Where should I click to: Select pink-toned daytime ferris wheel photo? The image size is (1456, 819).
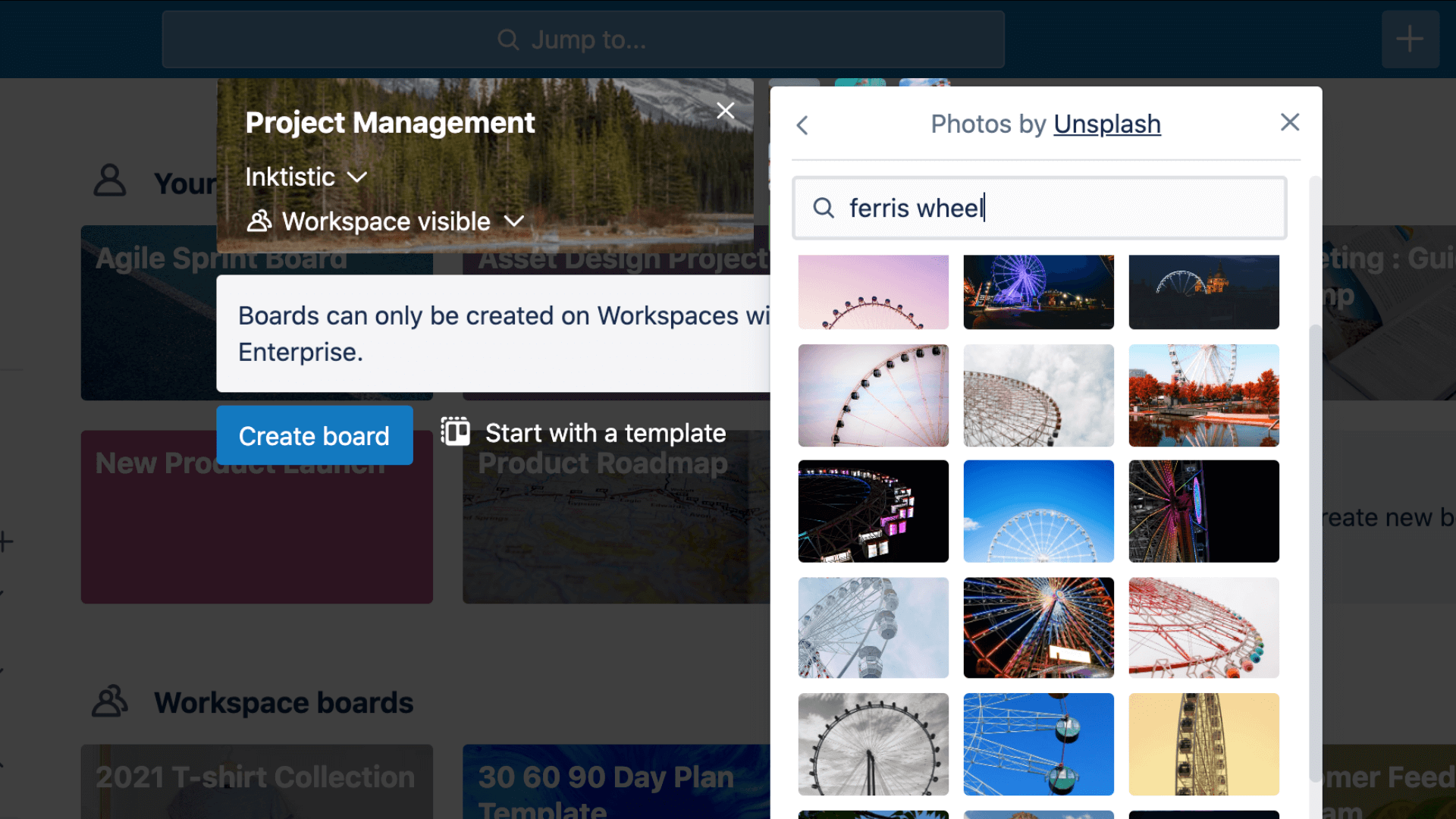point(873,291)
